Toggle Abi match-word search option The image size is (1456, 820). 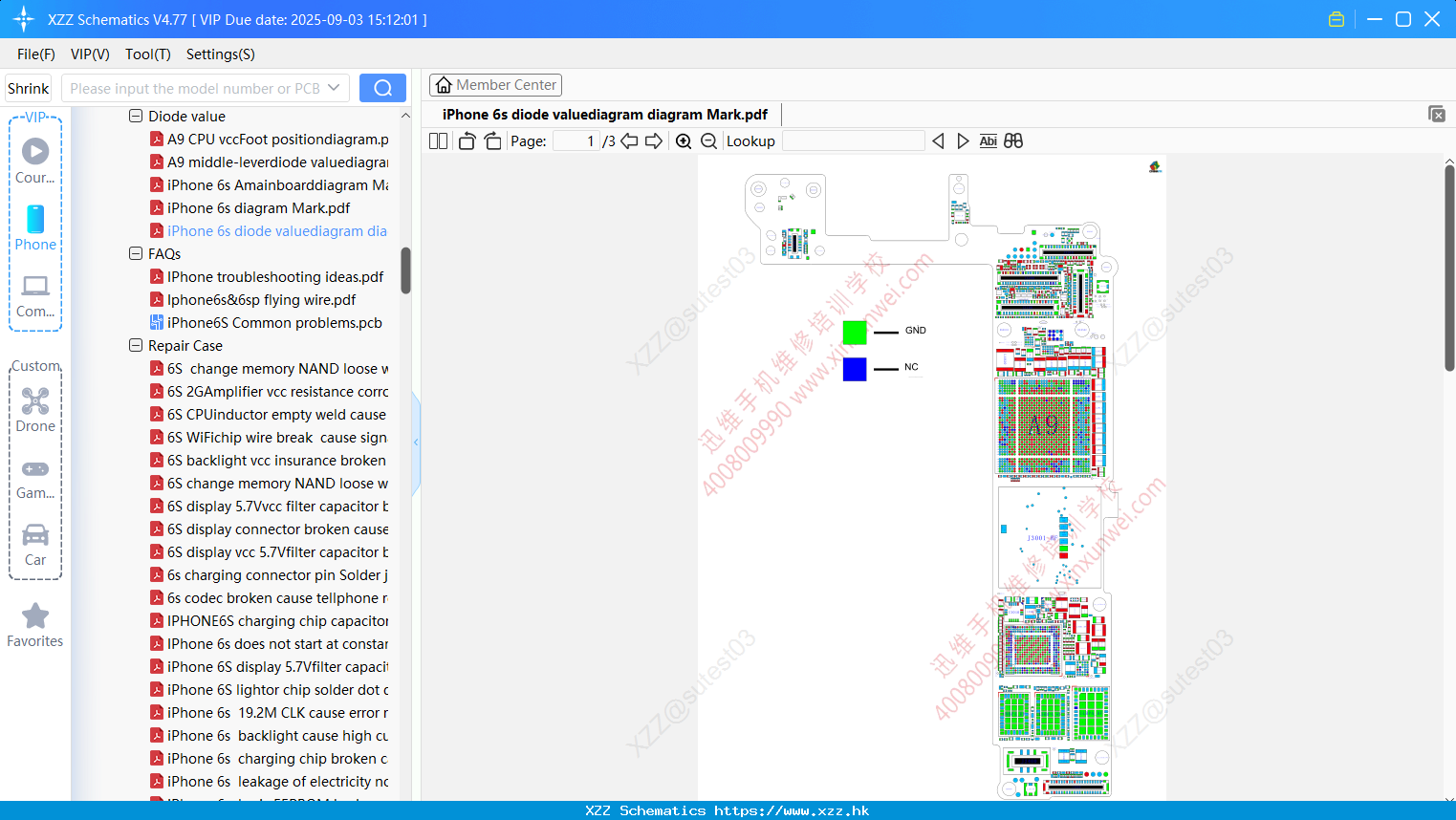989,141
